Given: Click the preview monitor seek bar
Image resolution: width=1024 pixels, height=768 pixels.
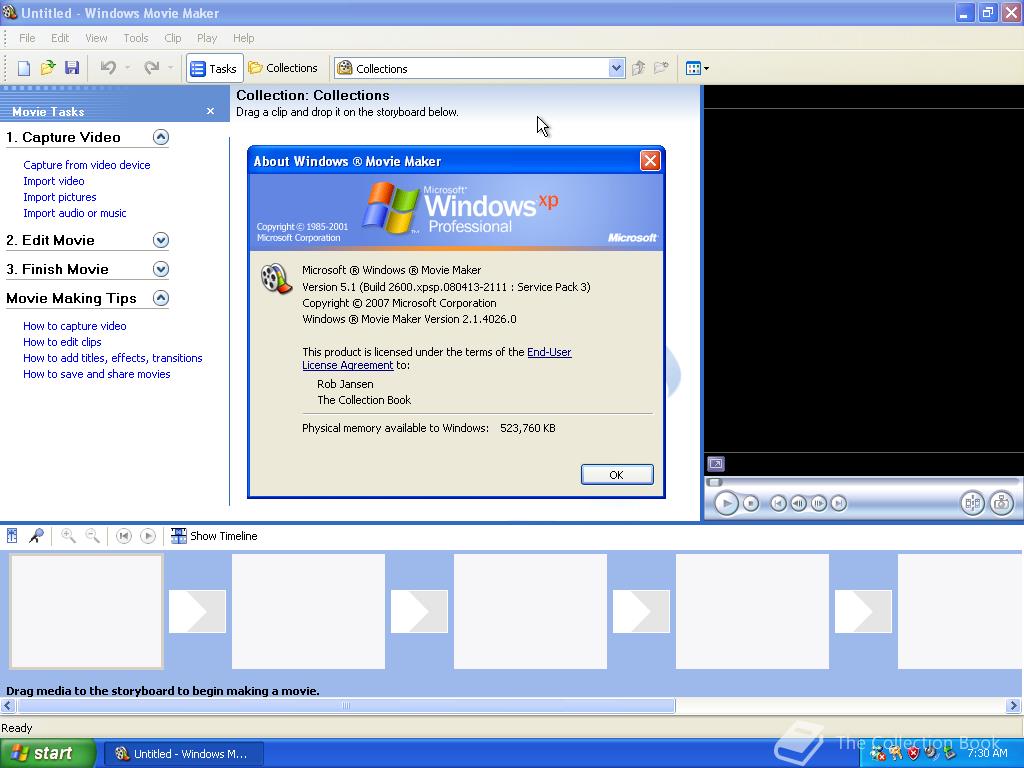Looking at the screenshot, I should click(x=863, y=482).
